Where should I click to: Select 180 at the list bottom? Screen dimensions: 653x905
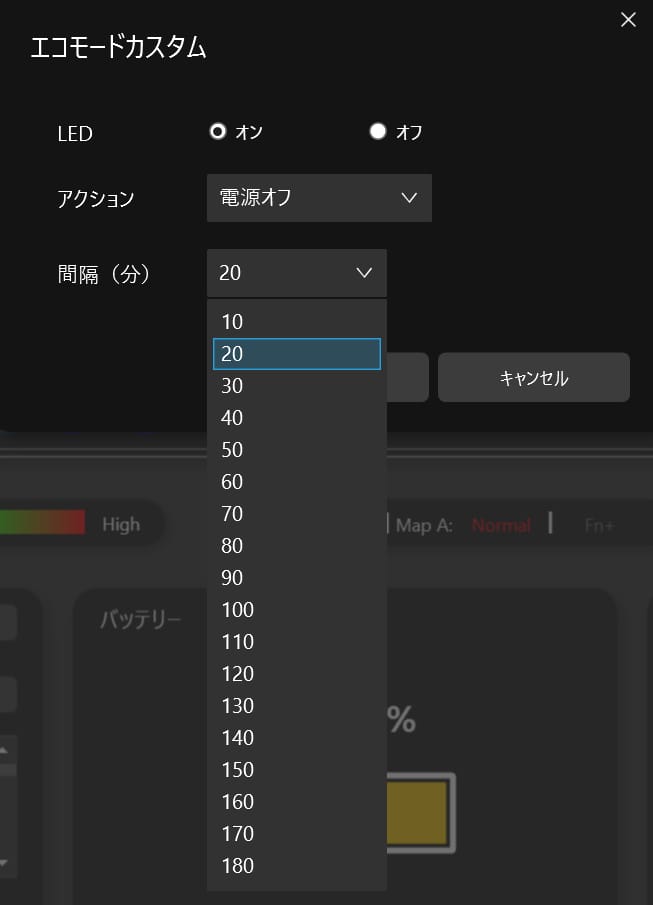(296, 866)
